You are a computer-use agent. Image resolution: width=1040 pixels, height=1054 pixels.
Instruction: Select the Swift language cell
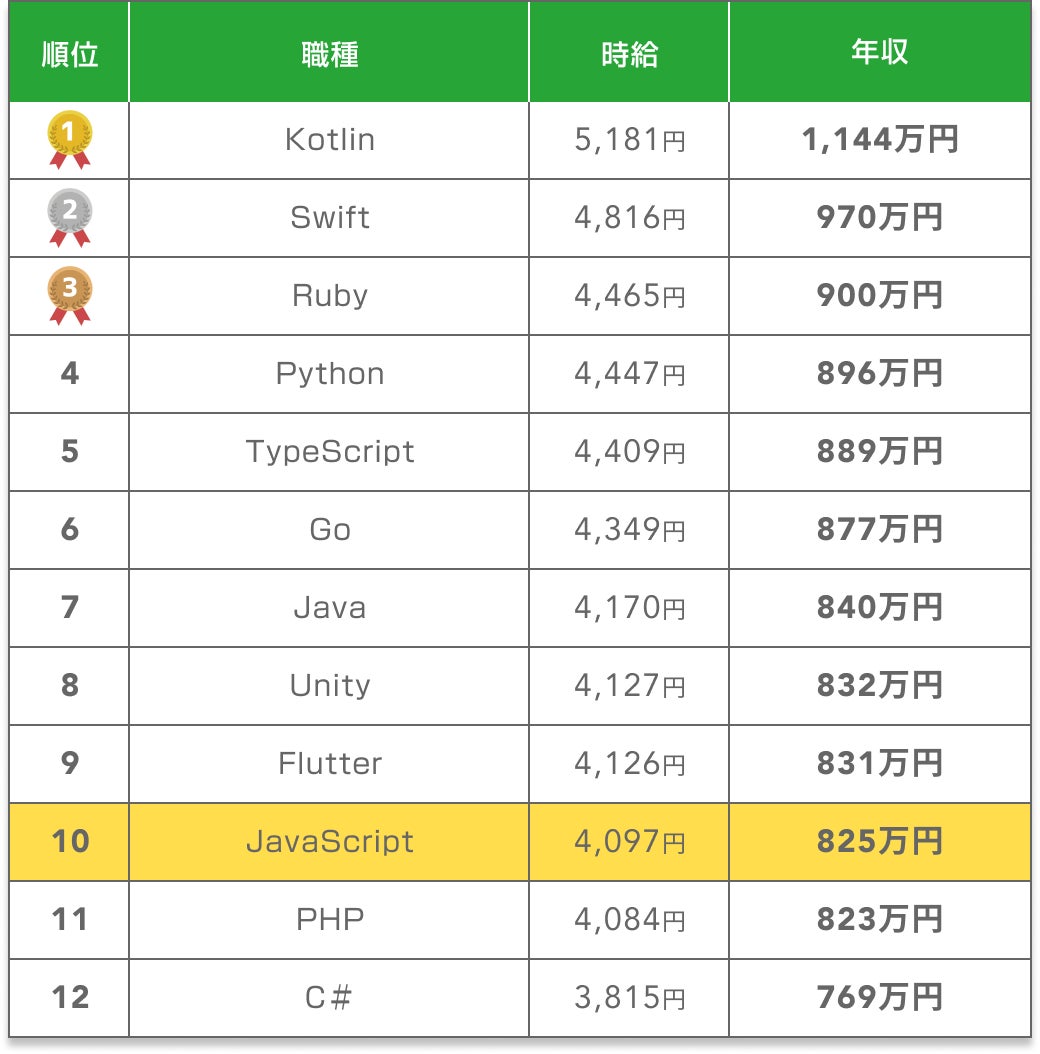(x=330, y=218)
